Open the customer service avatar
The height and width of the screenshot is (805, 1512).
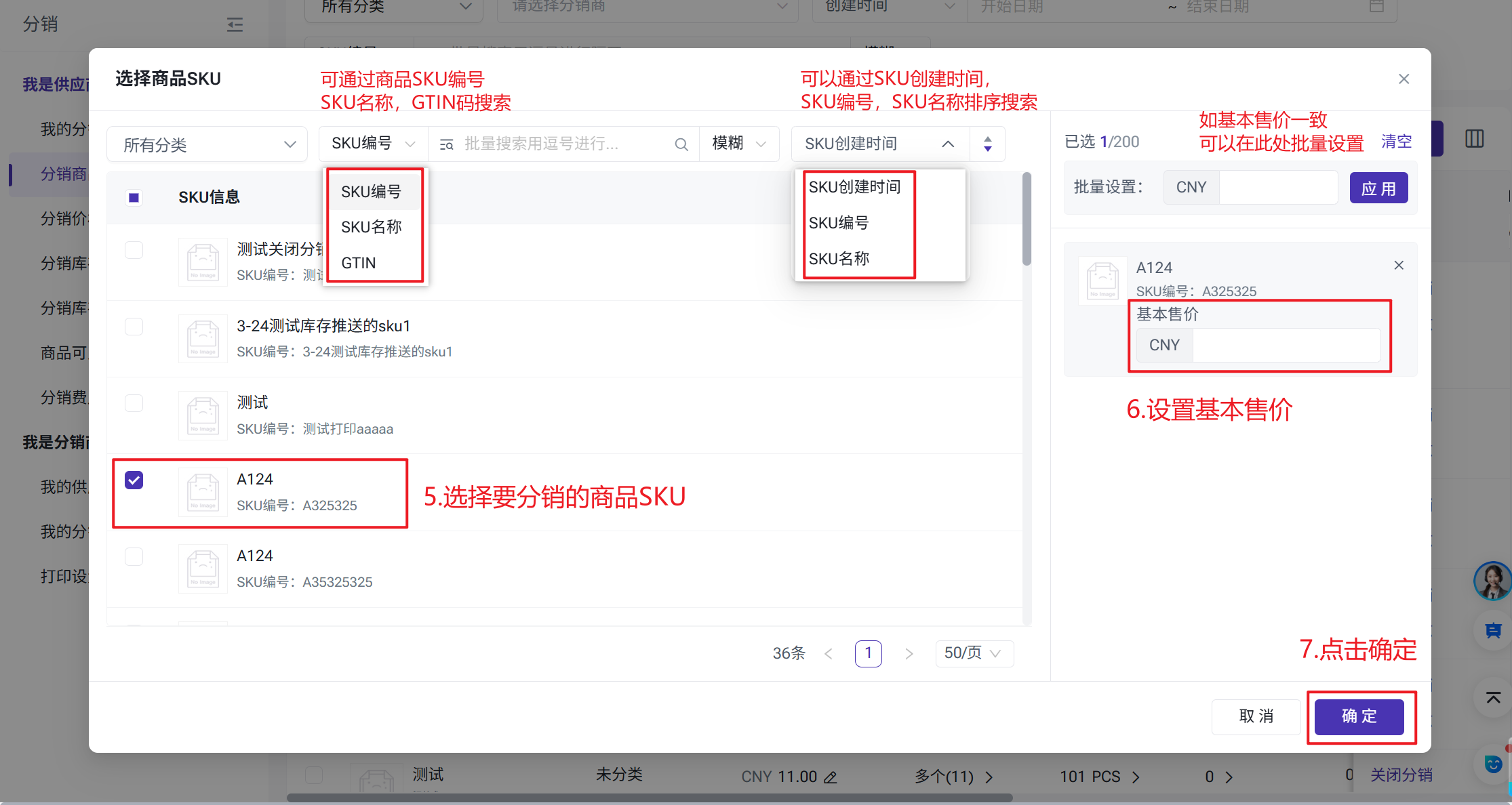1492,581
